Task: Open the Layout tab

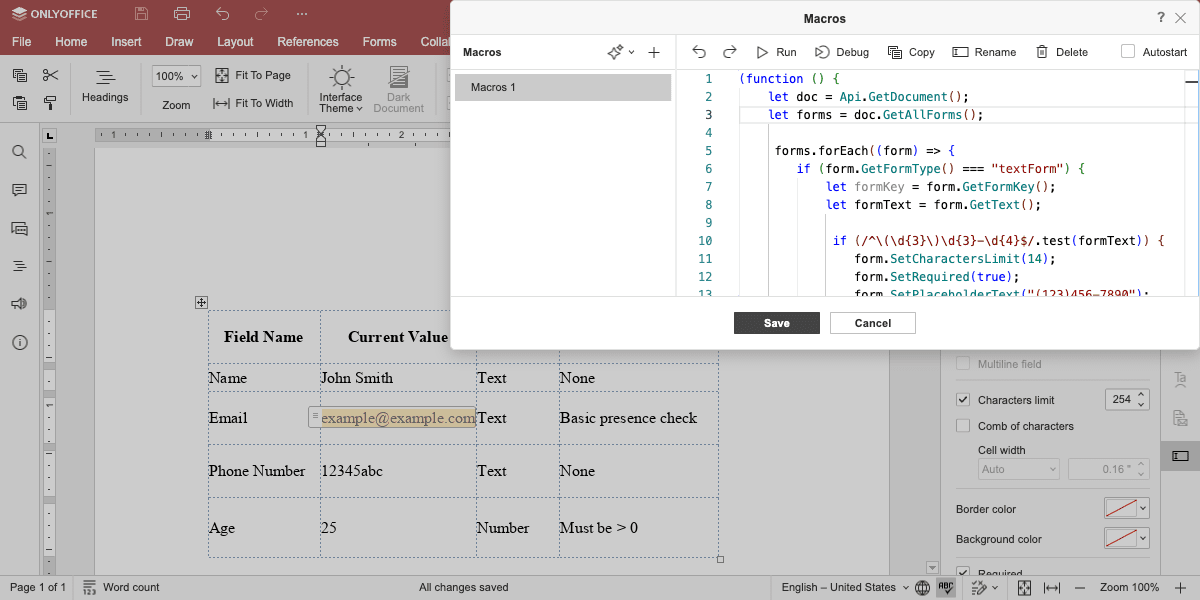Action: pyautogui.click(x=235, y=42)
